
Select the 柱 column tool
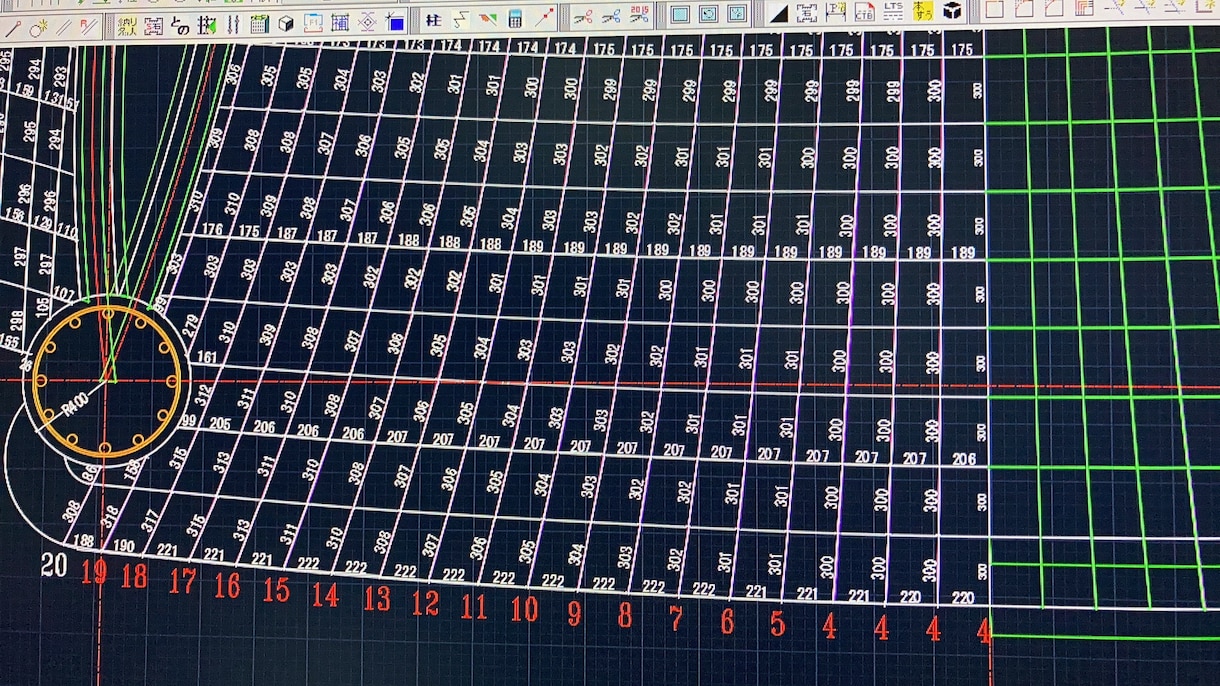click(433, 20)
